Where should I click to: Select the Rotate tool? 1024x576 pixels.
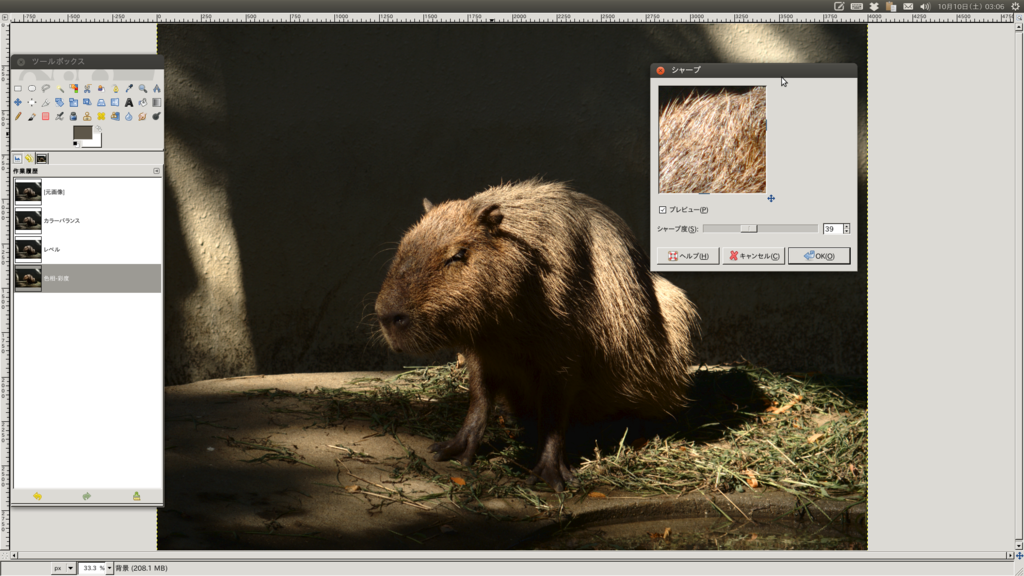[59, 103]
